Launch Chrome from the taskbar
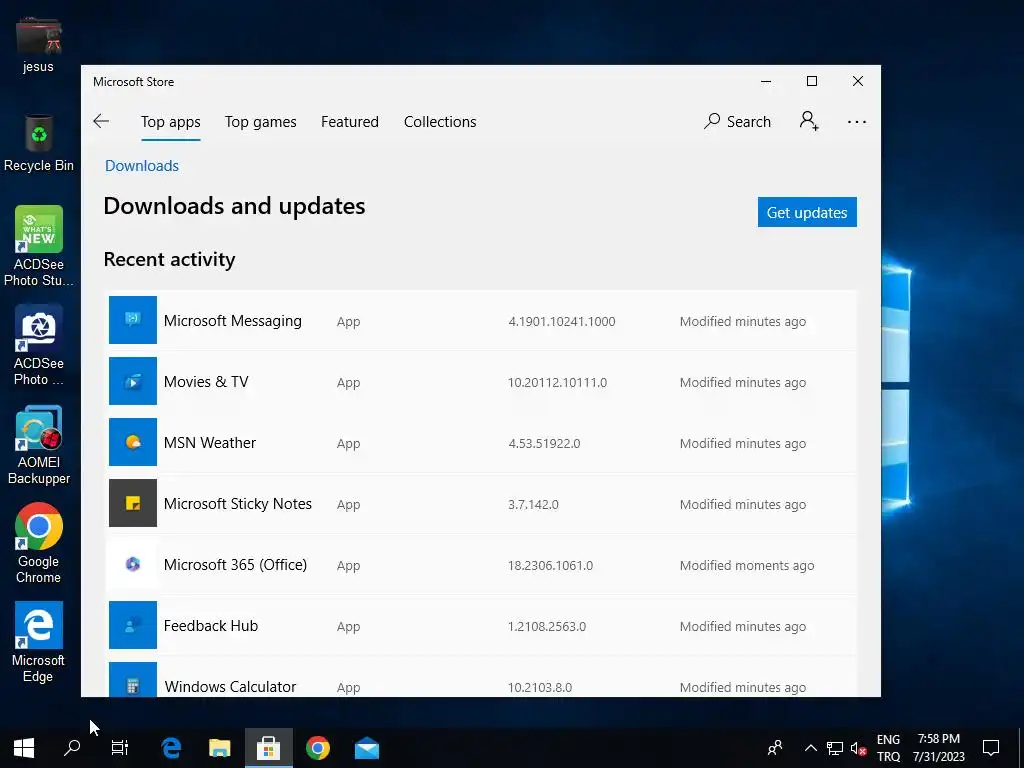 pyautogui.click(x=318, y=748)
